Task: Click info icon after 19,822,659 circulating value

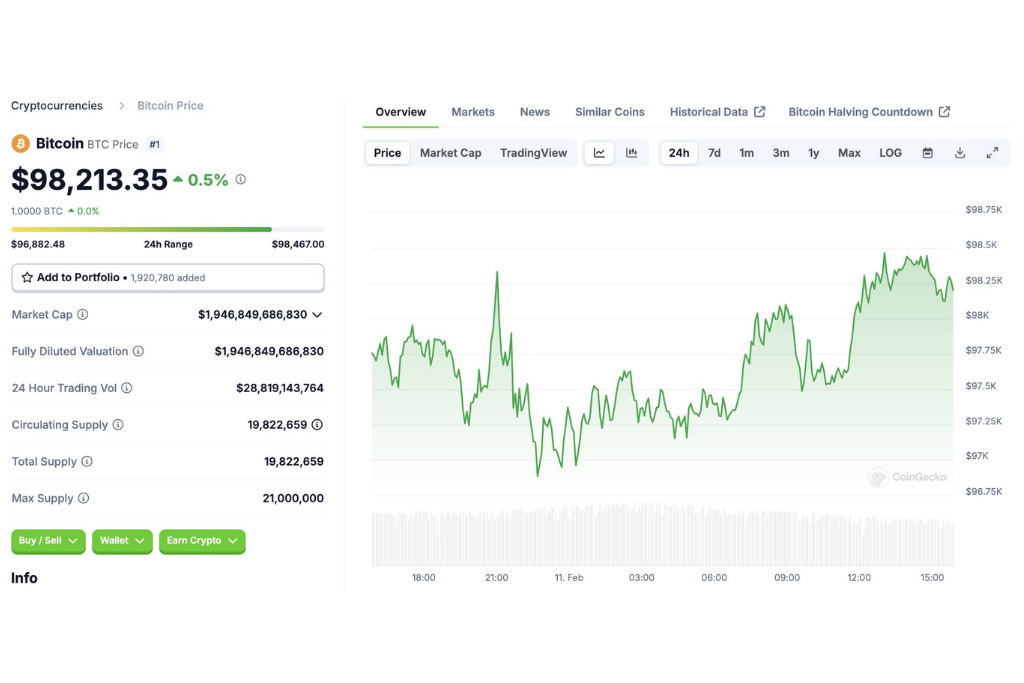Action: [317, 425]
